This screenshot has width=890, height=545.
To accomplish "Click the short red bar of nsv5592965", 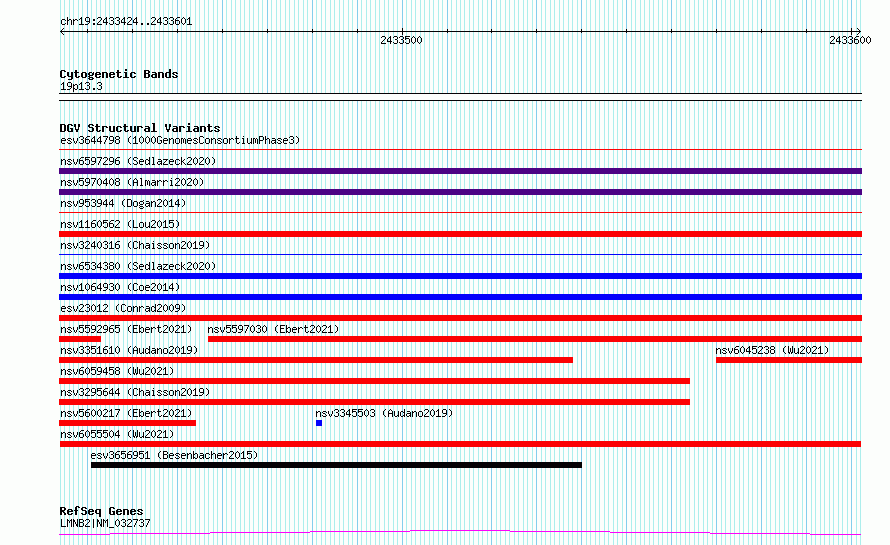I will coord(80,339).
